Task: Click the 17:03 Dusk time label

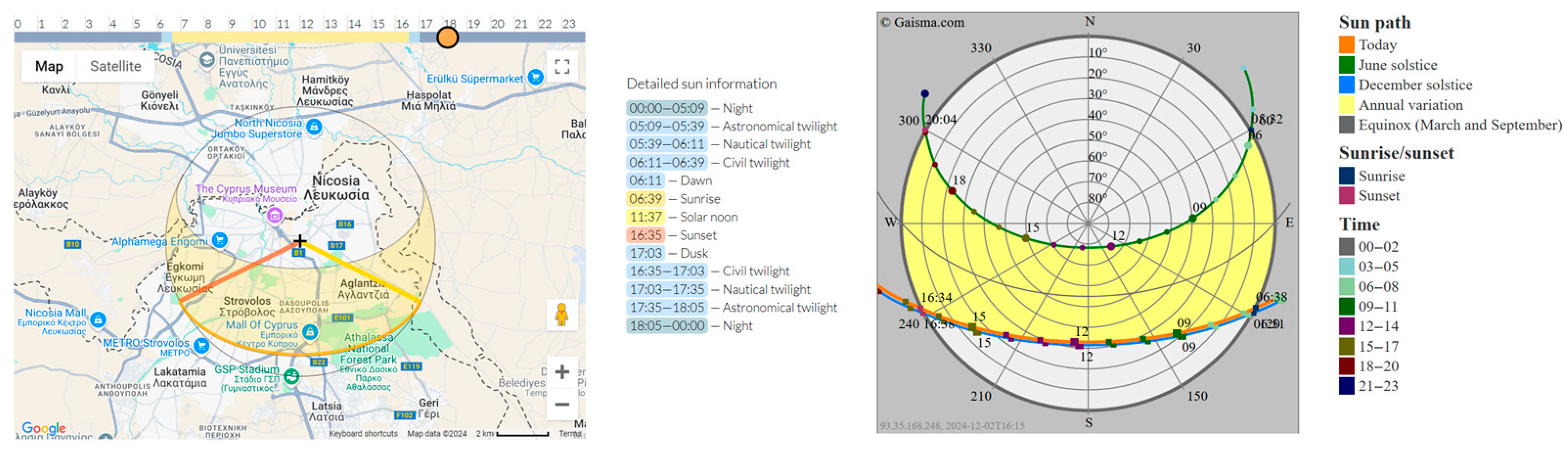Action: [645, 253]
